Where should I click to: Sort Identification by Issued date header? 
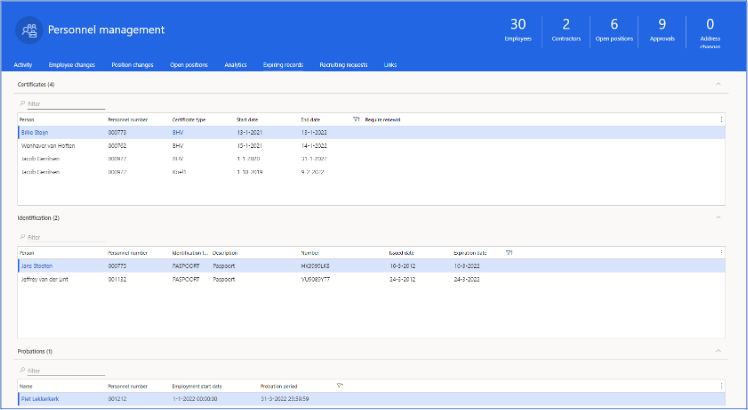click(401, 253)
